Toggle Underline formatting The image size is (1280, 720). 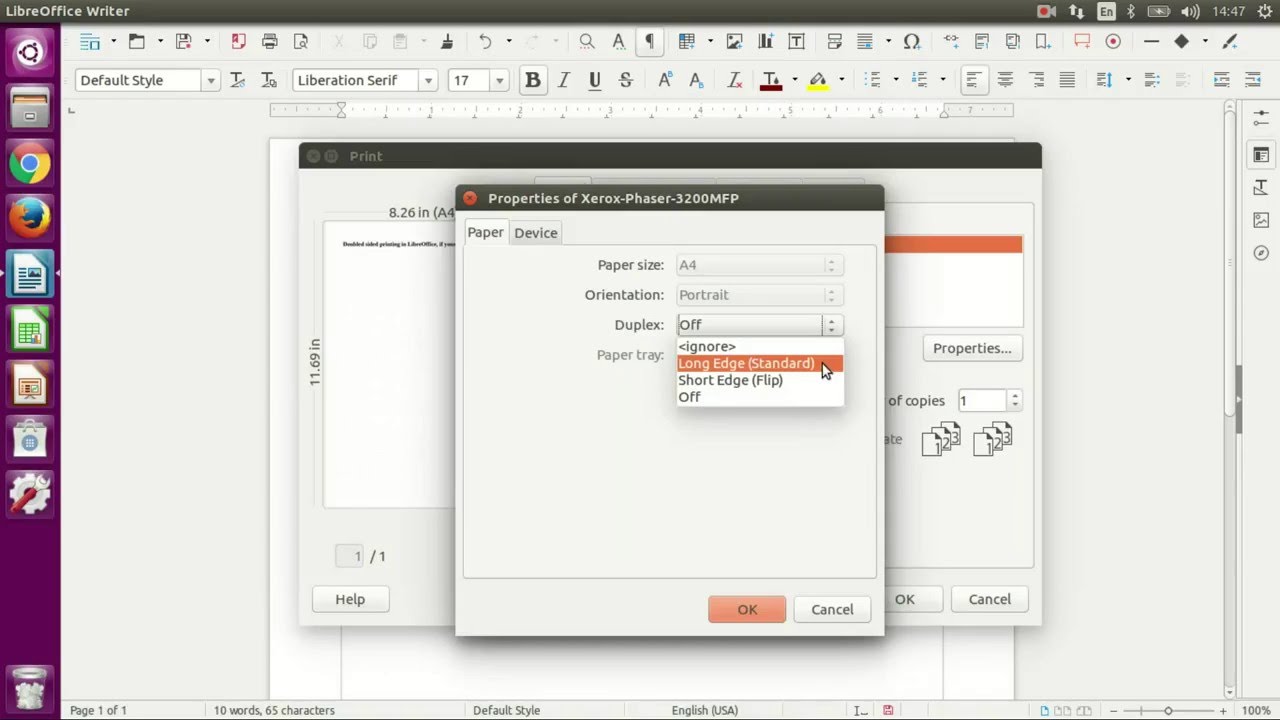[595, 80]
